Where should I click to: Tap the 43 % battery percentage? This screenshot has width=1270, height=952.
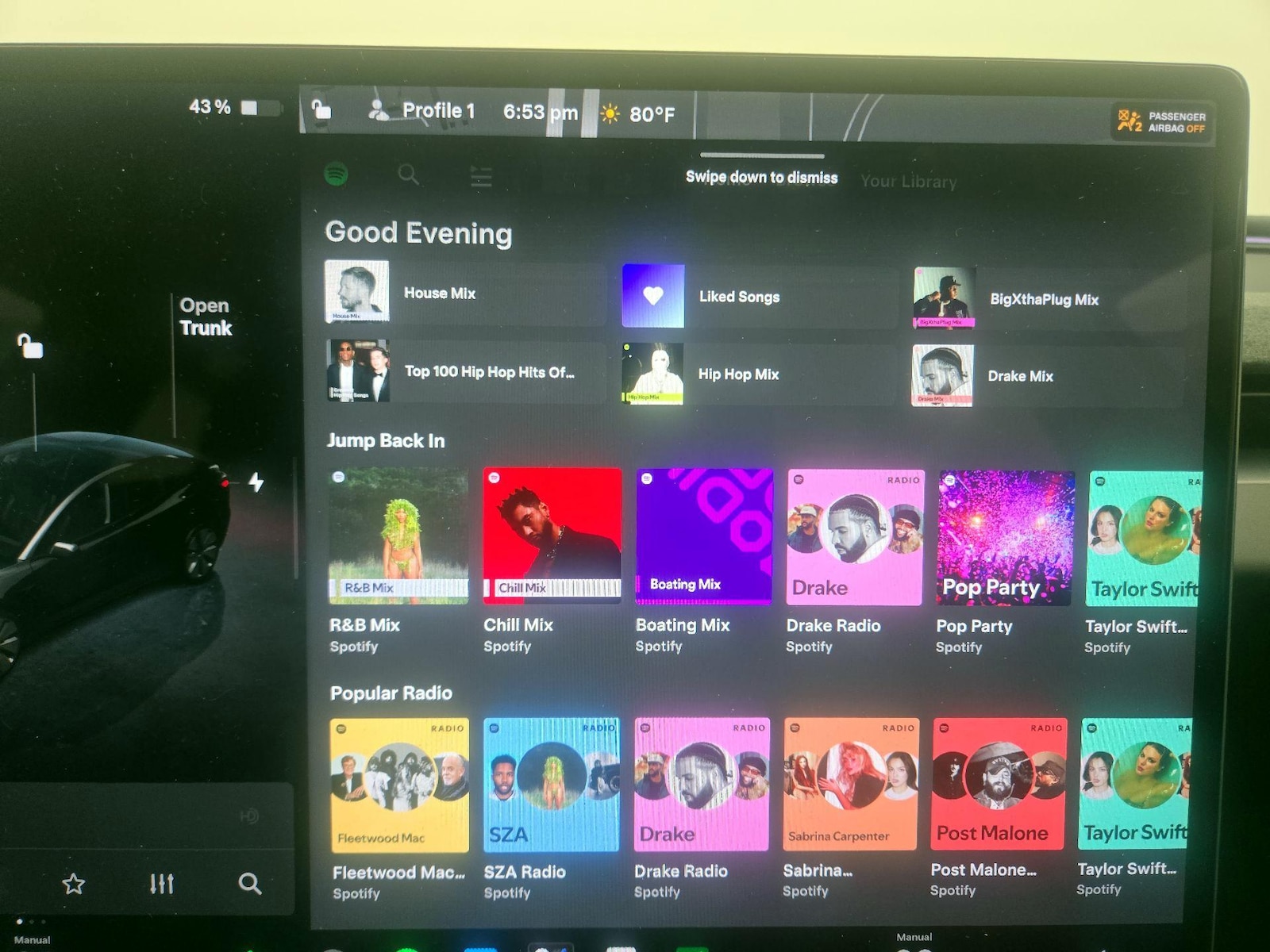(210, 106)
